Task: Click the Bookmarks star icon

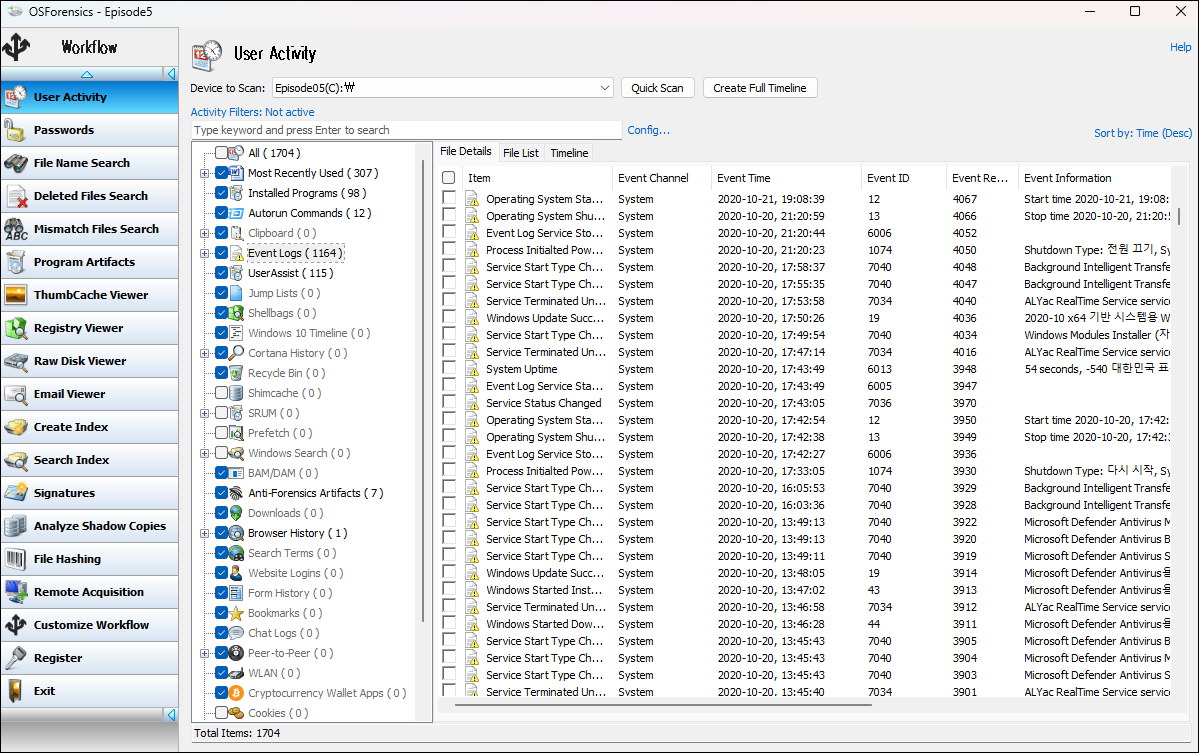Action: pyautogui.click(x=236, y=613)
